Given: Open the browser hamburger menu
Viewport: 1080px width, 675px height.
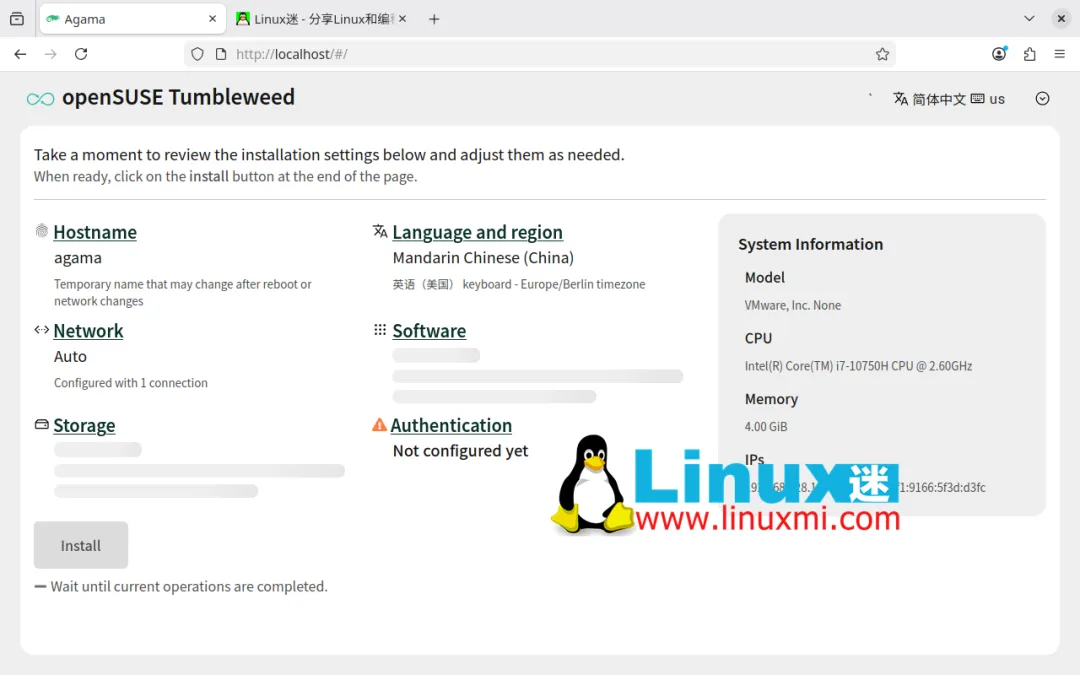Looking at the screenshot, I should click(x=1059, y=54).
